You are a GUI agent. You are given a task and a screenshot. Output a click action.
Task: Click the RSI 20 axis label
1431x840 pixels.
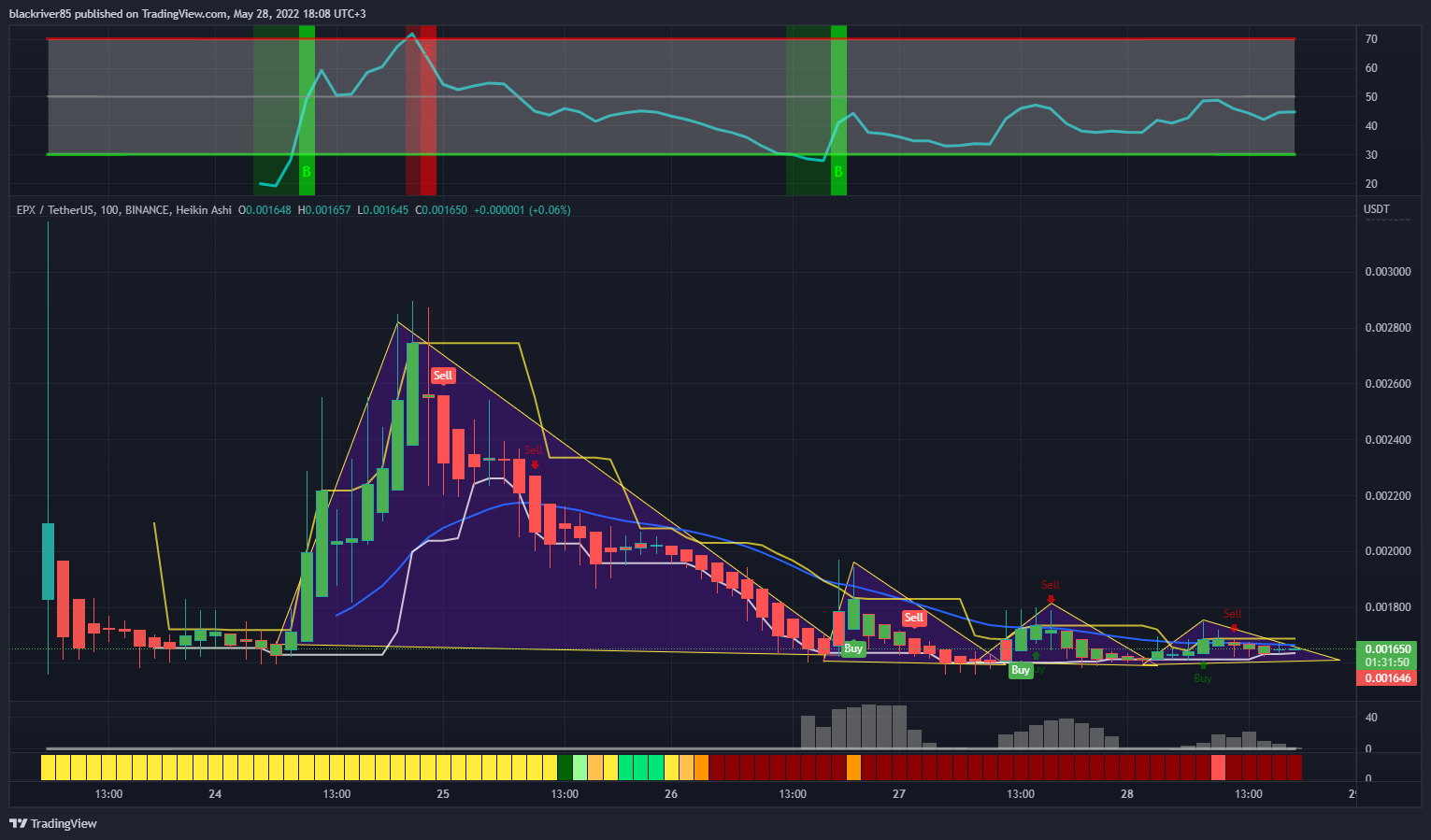1371,184
